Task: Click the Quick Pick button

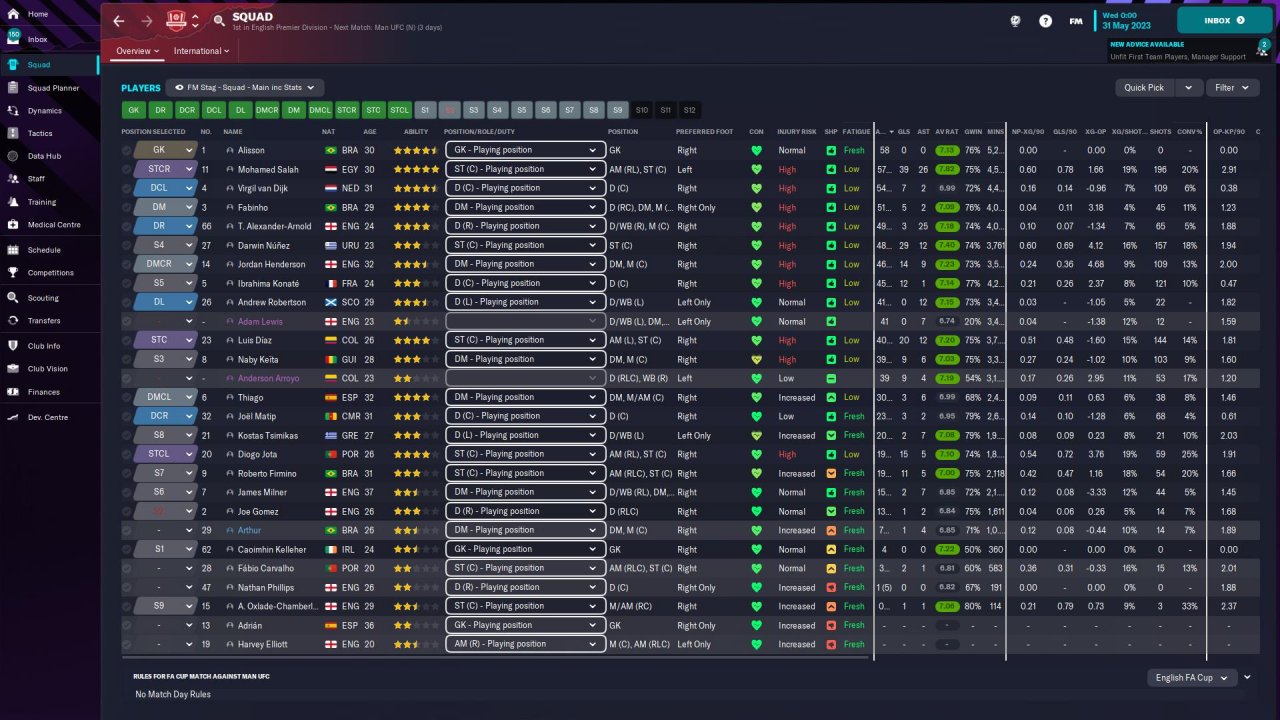Action: coord(1144,88)
